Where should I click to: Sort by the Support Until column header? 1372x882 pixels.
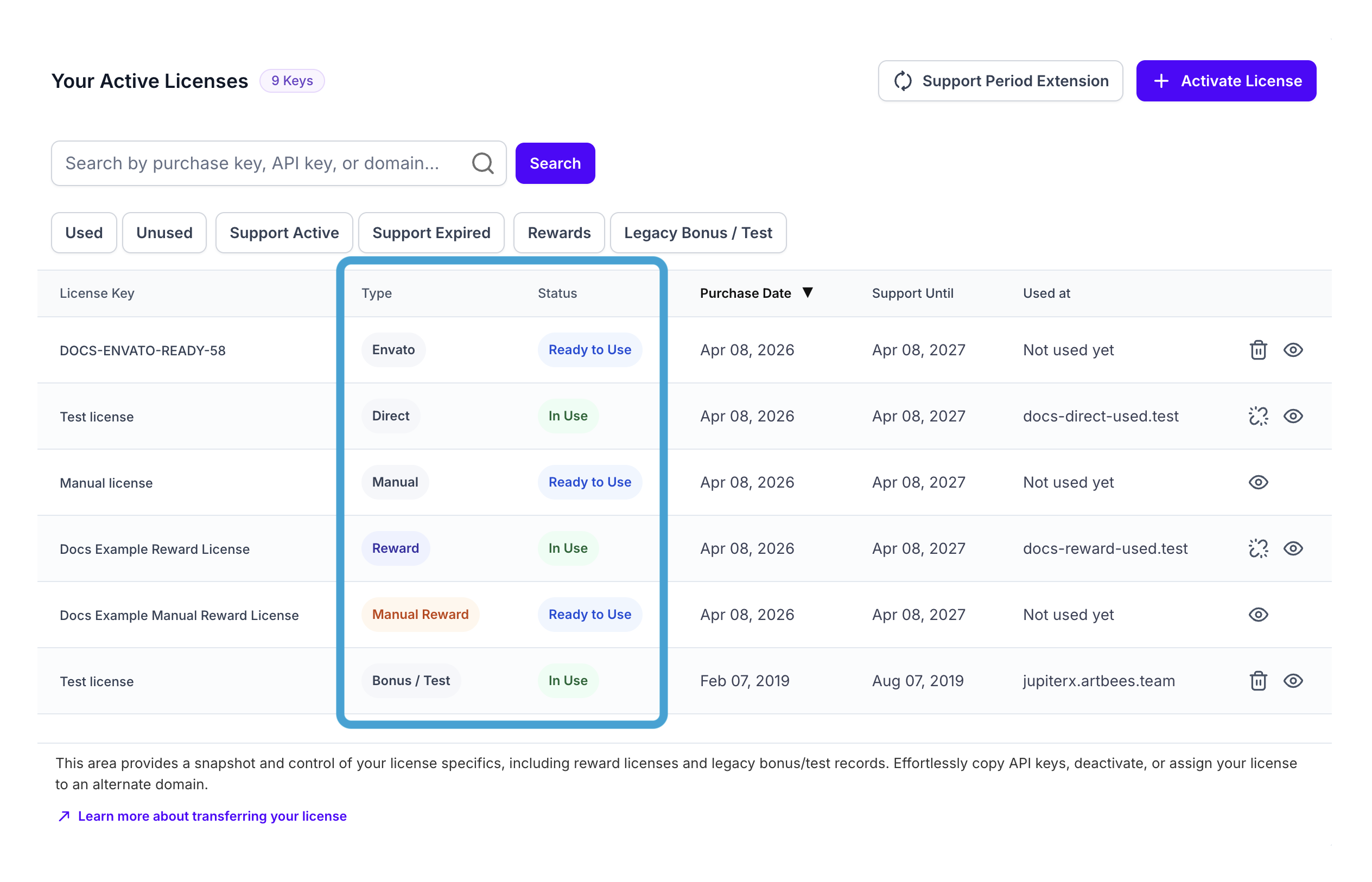point(912,293)
